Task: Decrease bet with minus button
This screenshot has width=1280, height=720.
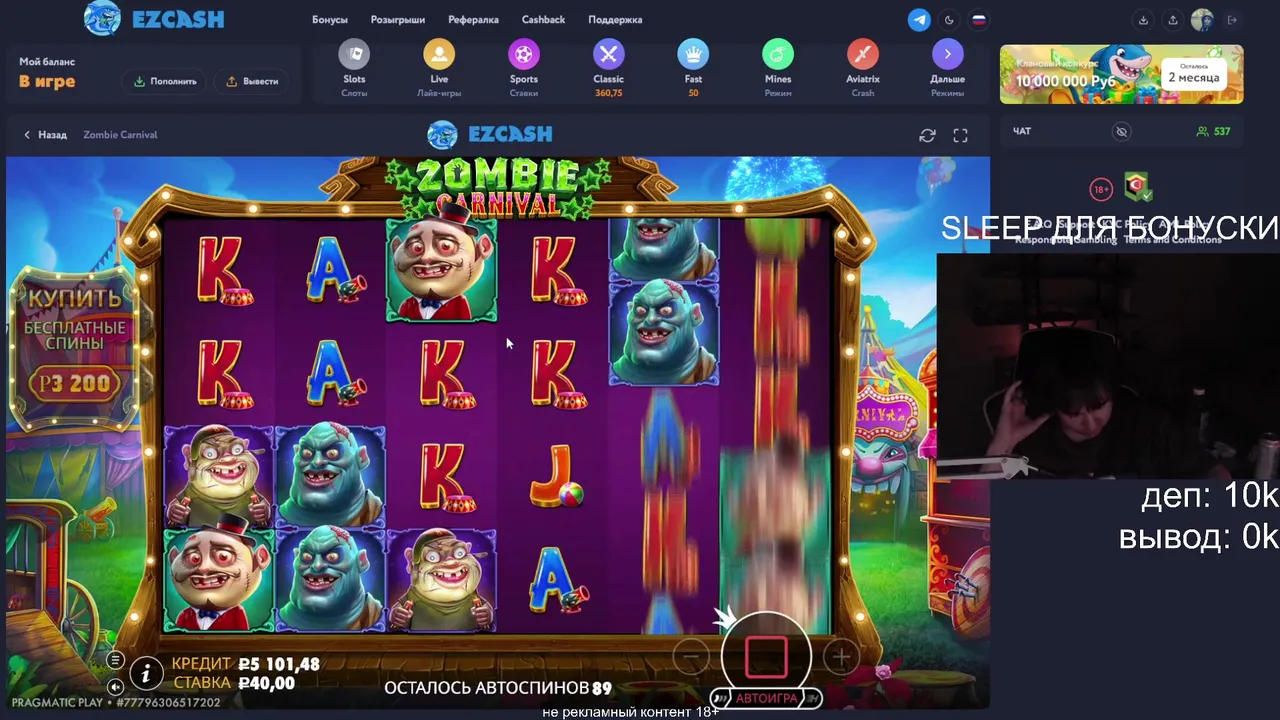Action: click(691, 657)
